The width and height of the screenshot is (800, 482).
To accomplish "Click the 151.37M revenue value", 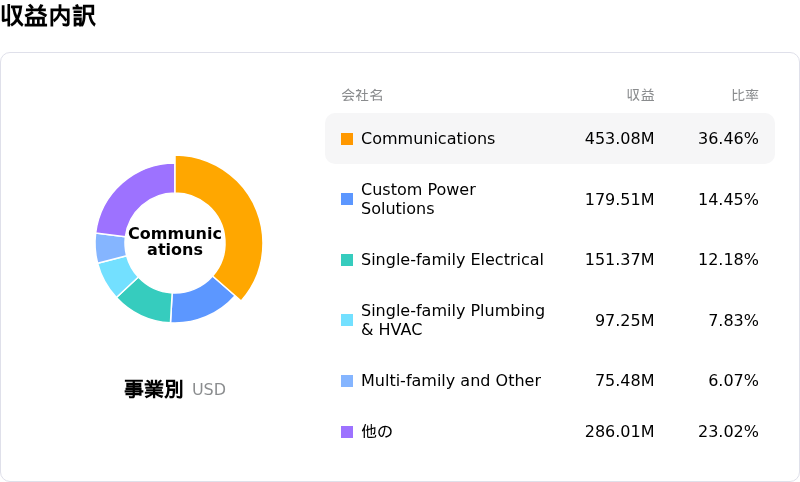I will (619, 259).
